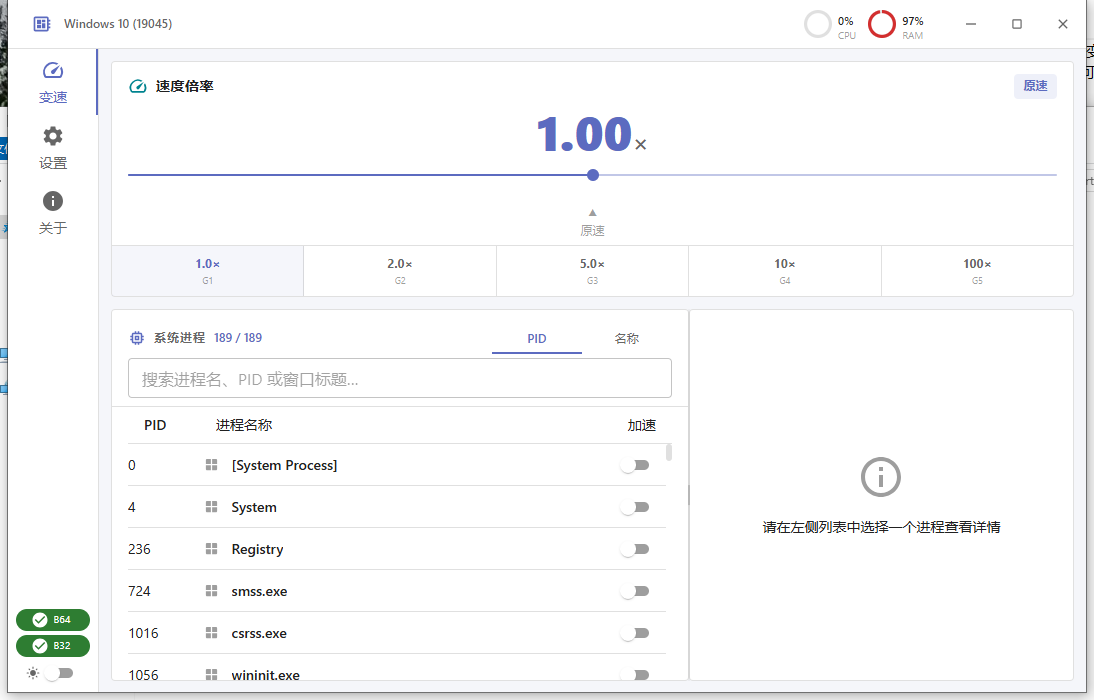Sort process list by PID tab
Viewport: 1094px width, 700px height.
(537, 338)
